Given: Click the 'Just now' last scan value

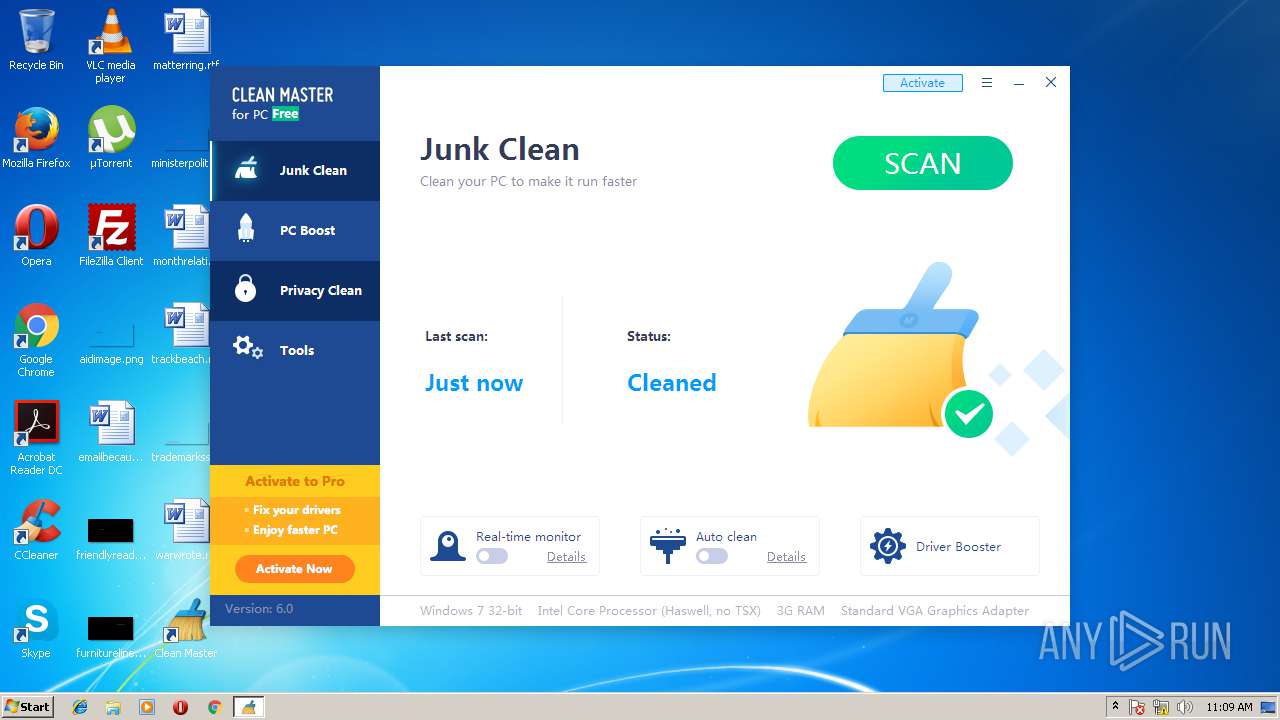Looking at the screenshot, I should tap(474, 383).
